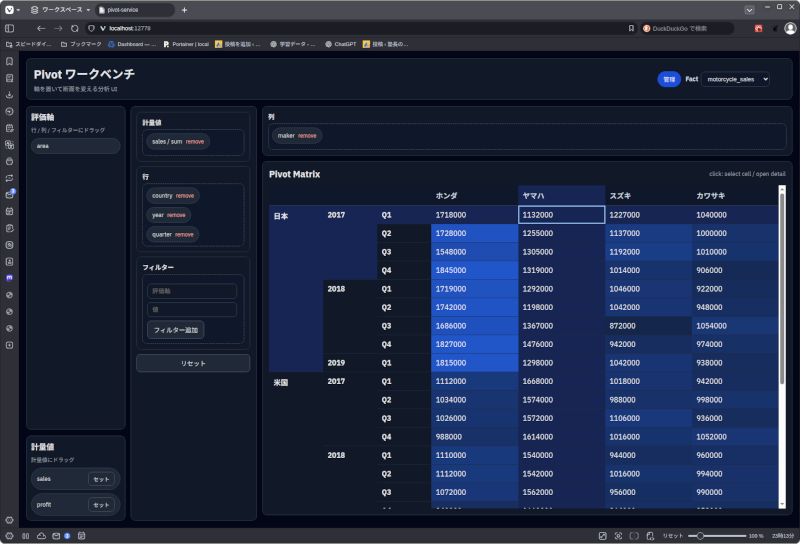The width and height of the screenshot is (800, 544).
Task: Toggle the side panel visibility button
Action: pyautogui.click(x=10, y=28)
